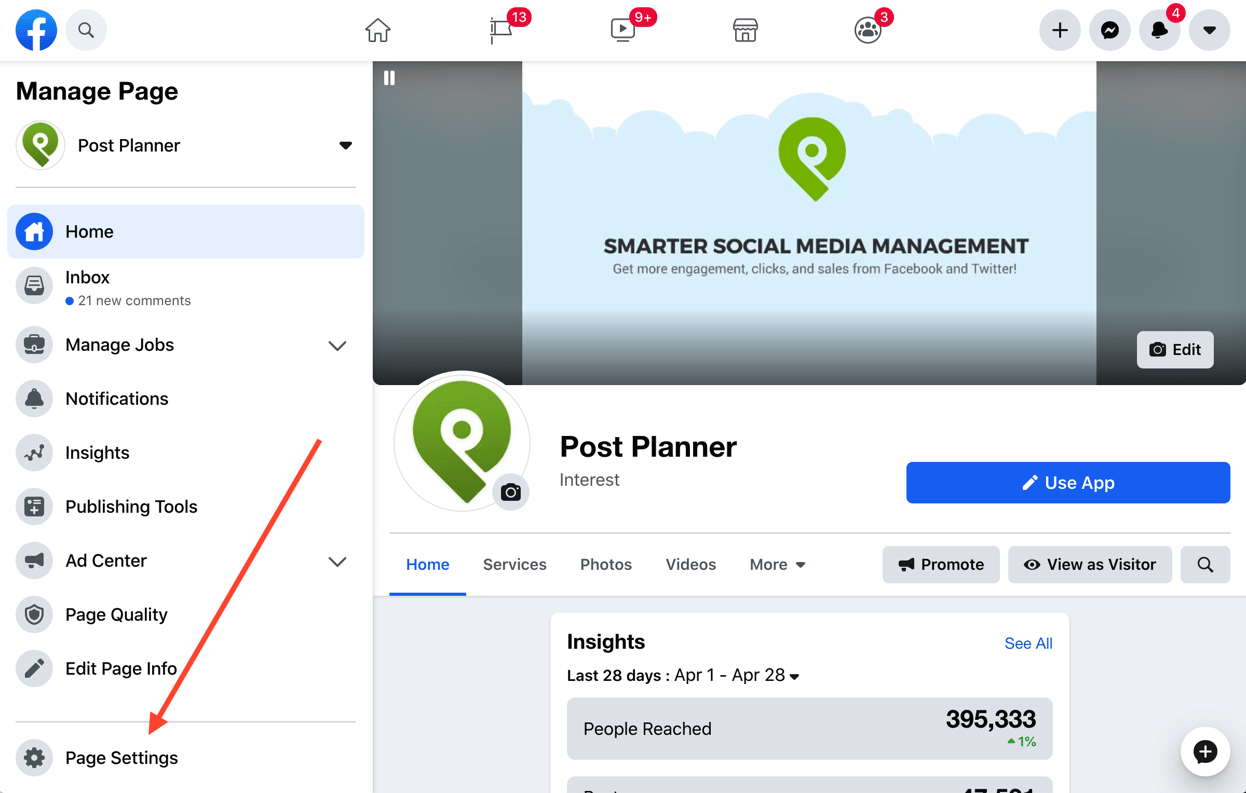Open the Marketplace storefront icon
The width and height of the screenshot is (1246, 793).
tap(745, 31)
